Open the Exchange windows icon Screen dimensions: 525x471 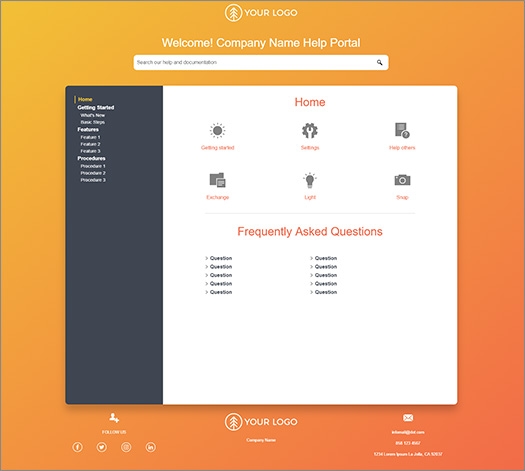(218, 180)
